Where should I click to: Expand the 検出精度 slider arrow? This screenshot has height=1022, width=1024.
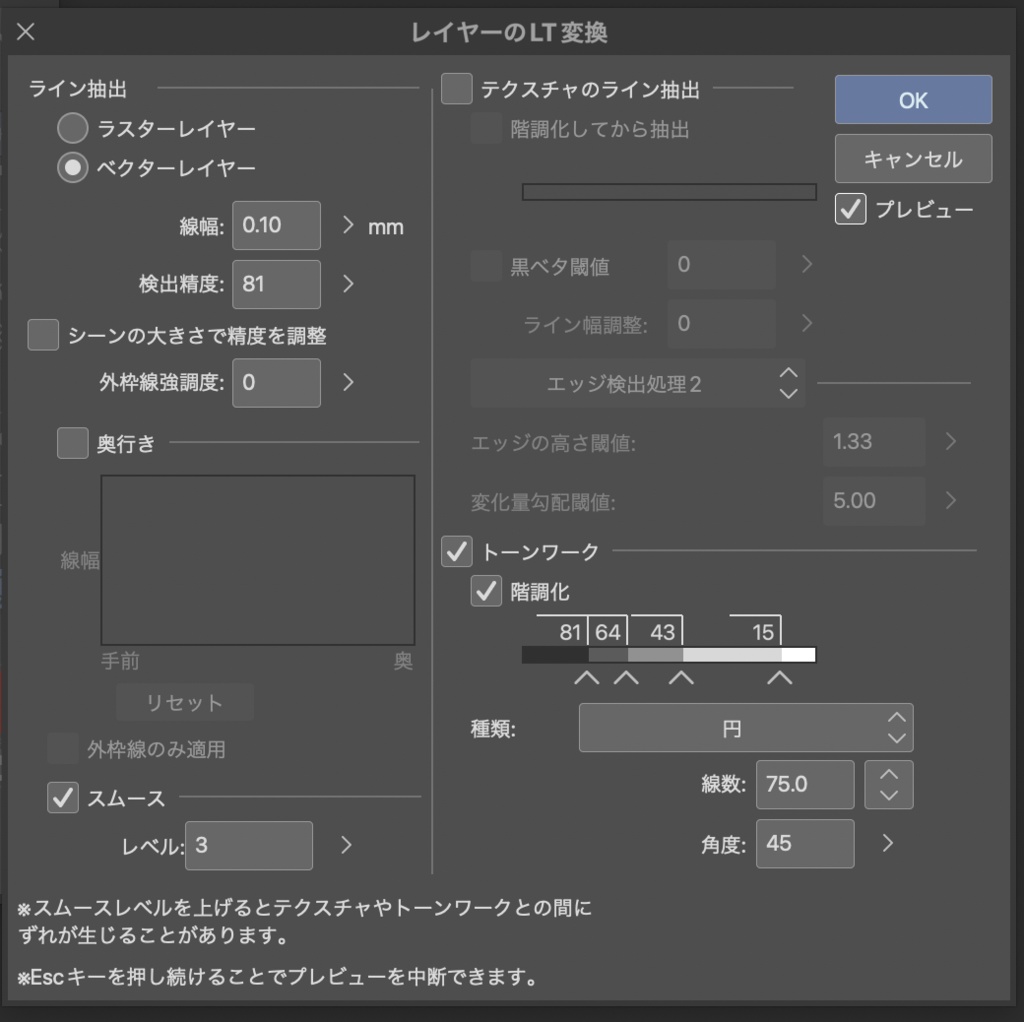[346, 284]
